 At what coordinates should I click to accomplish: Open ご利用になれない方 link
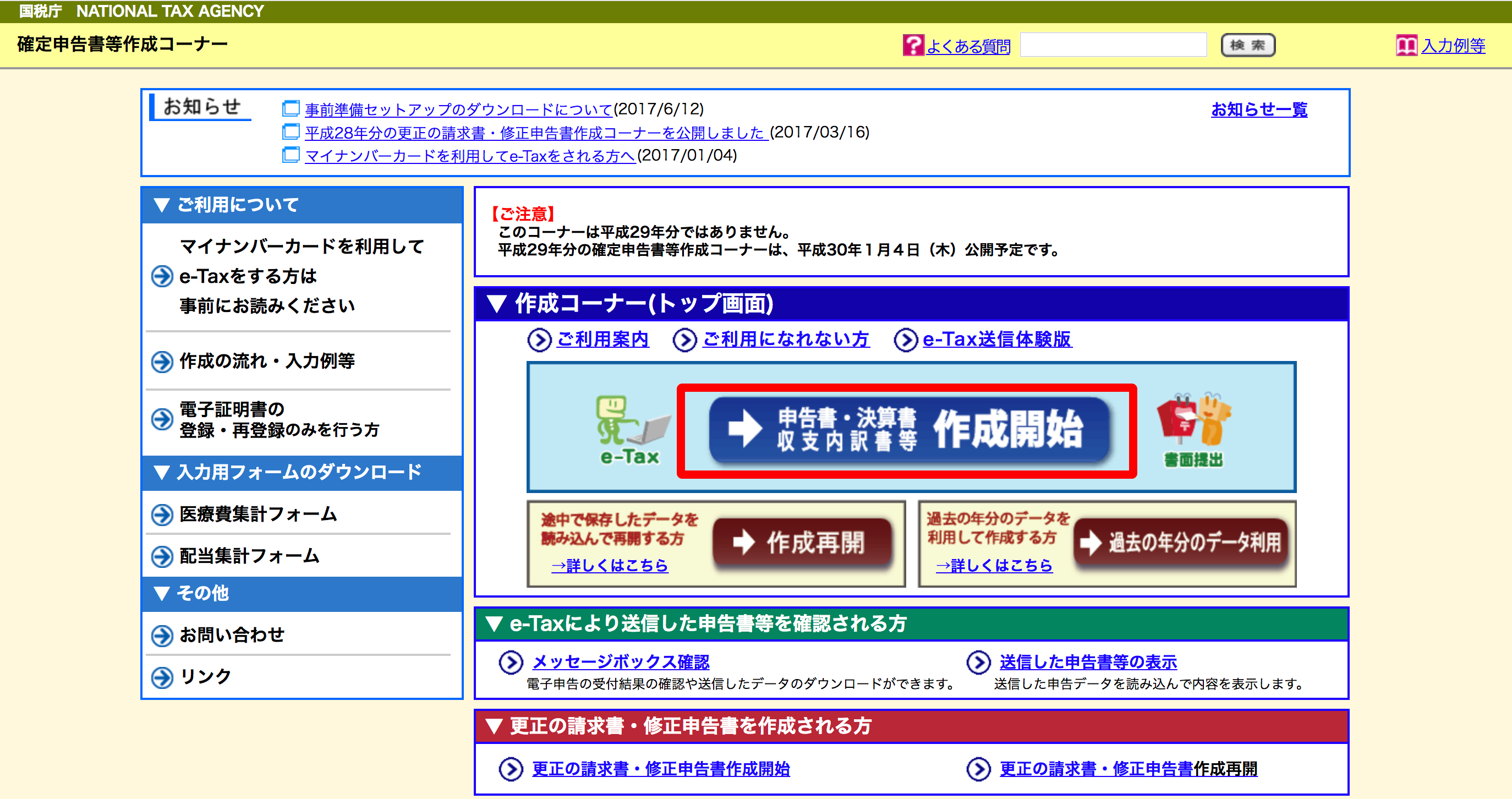(x=786, y=340)
